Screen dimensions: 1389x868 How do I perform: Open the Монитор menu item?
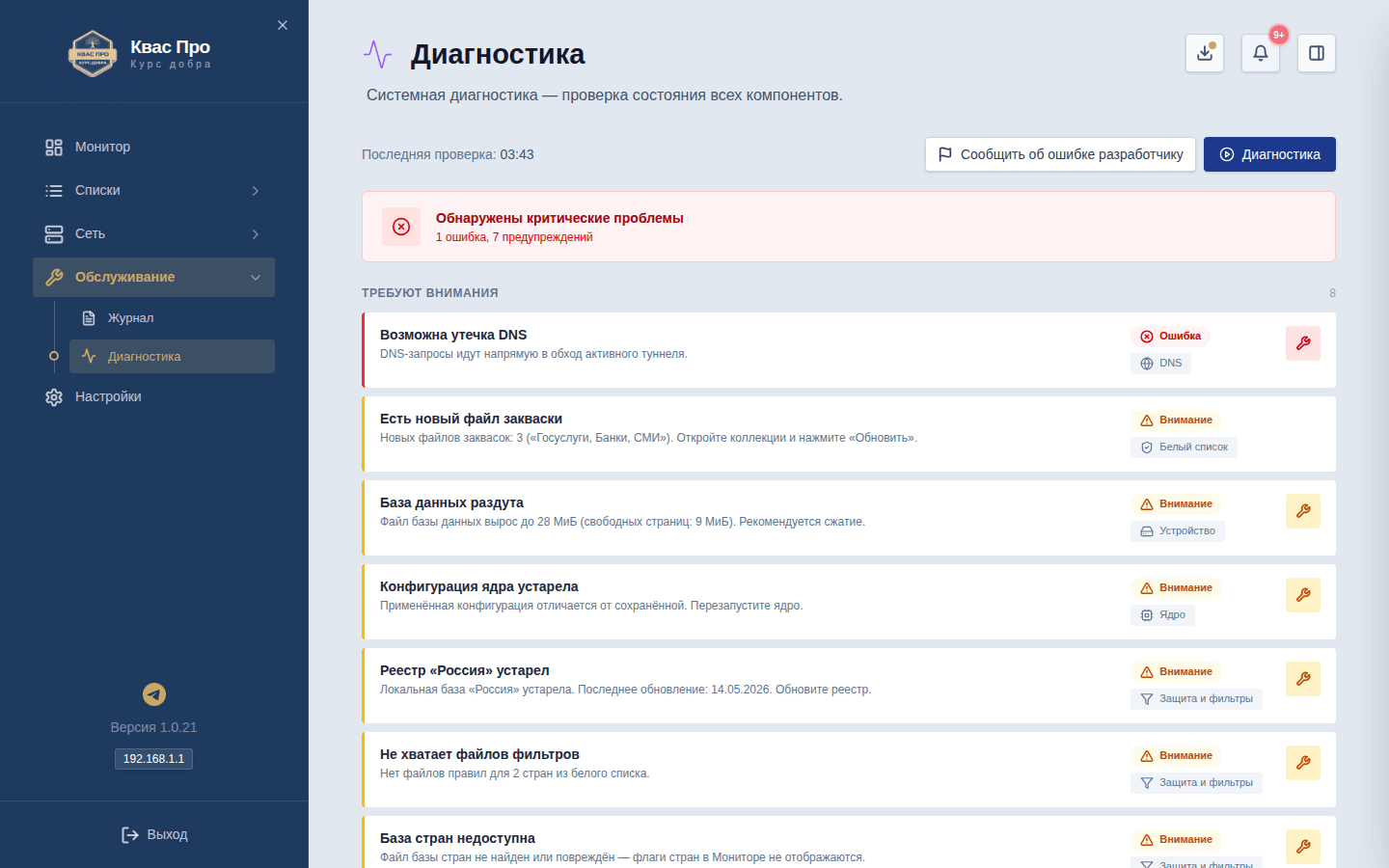tap(153, 147)
